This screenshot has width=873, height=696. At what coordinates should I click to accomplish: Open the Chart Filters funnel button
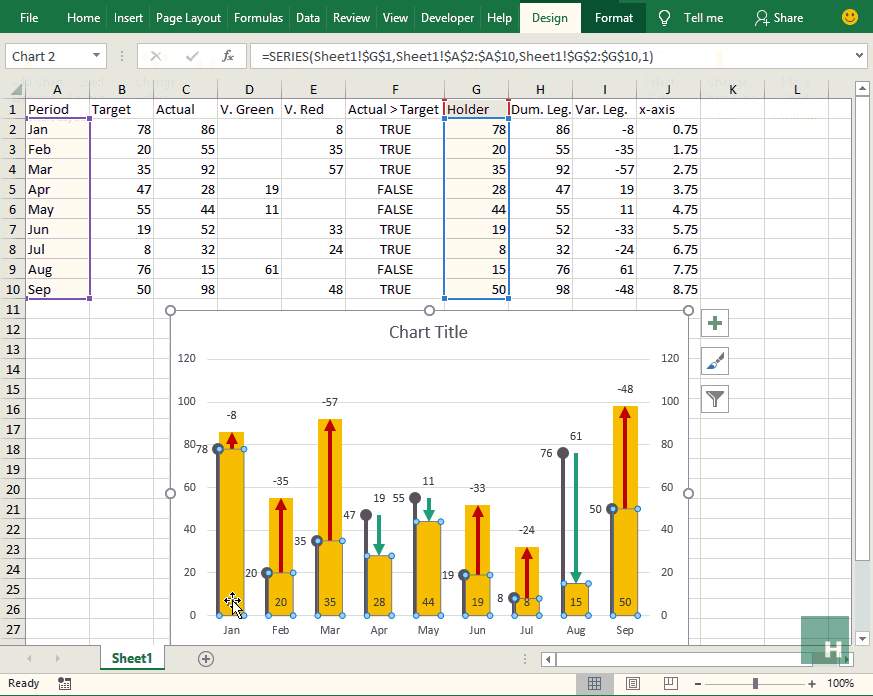[715, 399]
